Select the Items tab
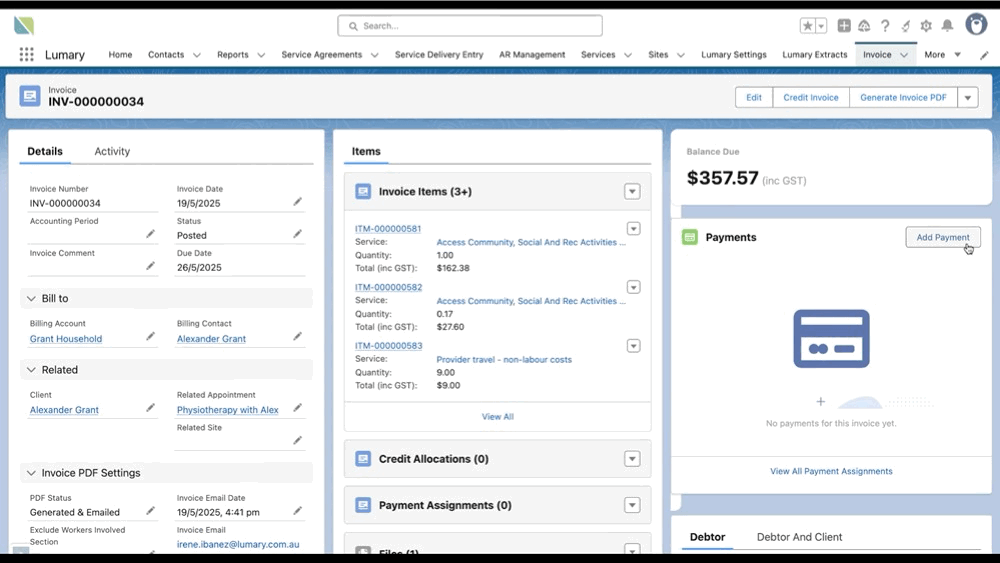The image size is (1000, 563). tap(366, 151)
